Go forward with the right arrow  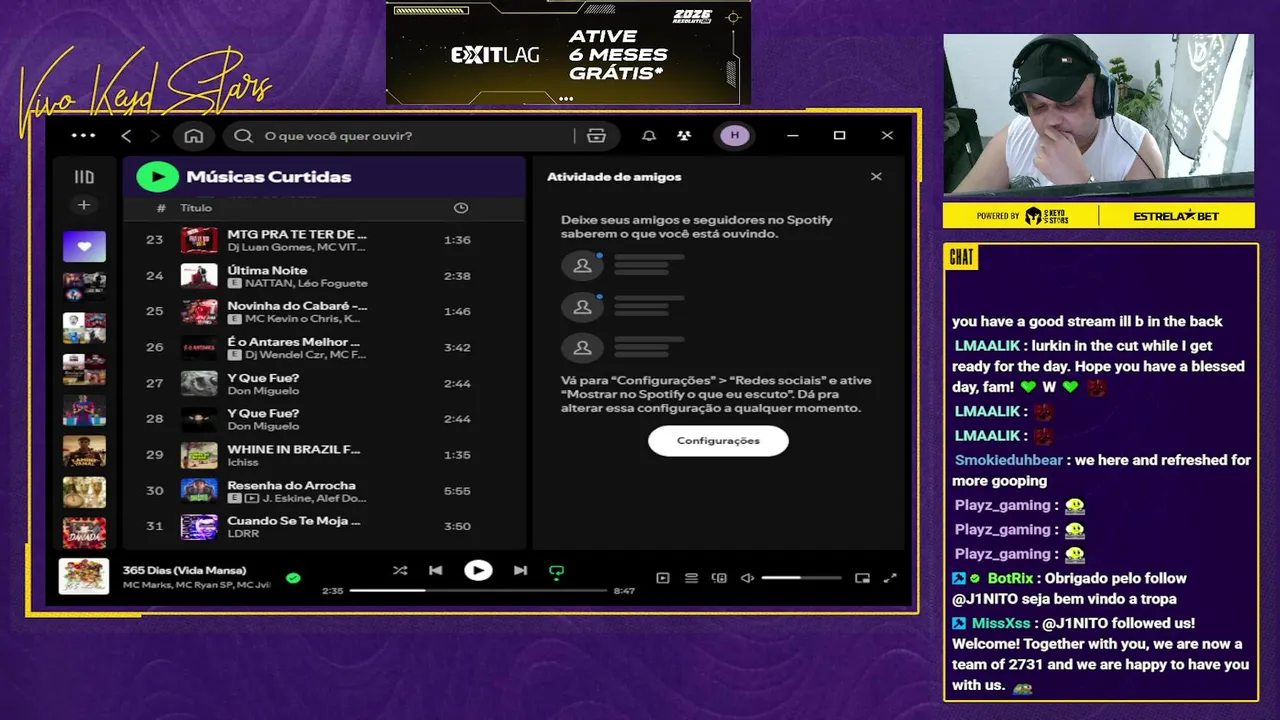[155, 135]
